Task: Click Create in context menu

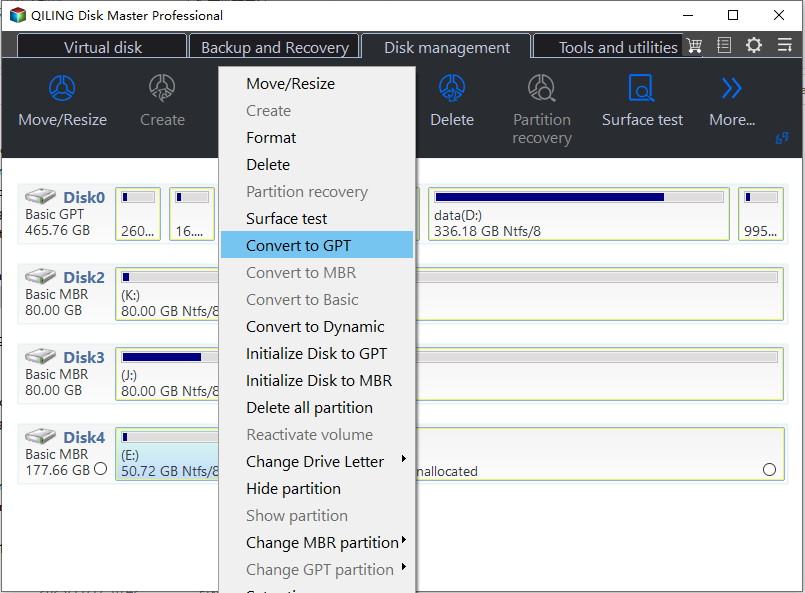Action: pos(317,110)
